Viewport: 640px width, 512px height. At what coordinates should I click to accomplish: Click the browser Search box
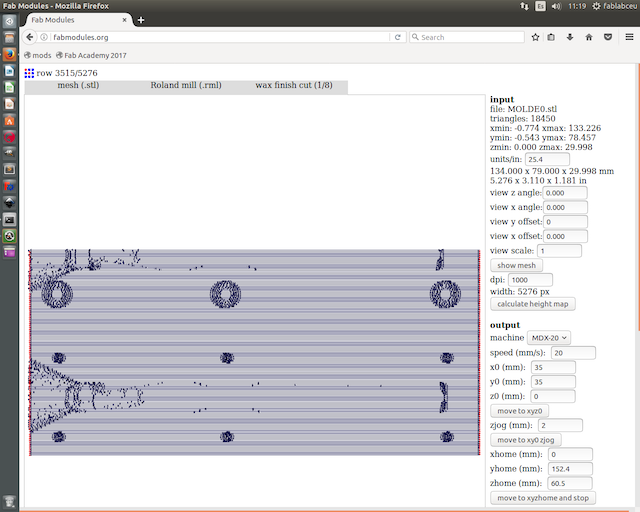coord(467,37)
